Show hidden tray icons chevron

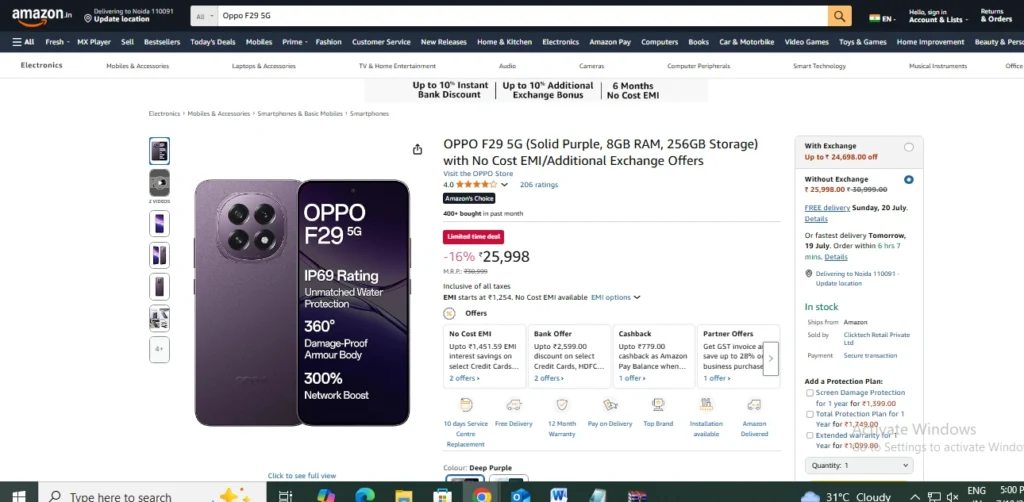click(x=915, y=497)
